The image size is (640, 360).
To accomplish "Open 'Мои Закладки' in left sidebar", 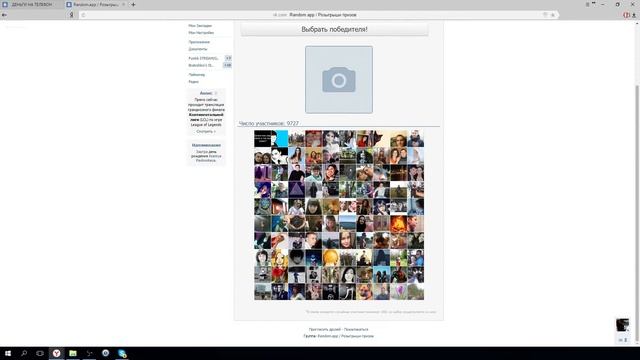I will coord(200,26).
